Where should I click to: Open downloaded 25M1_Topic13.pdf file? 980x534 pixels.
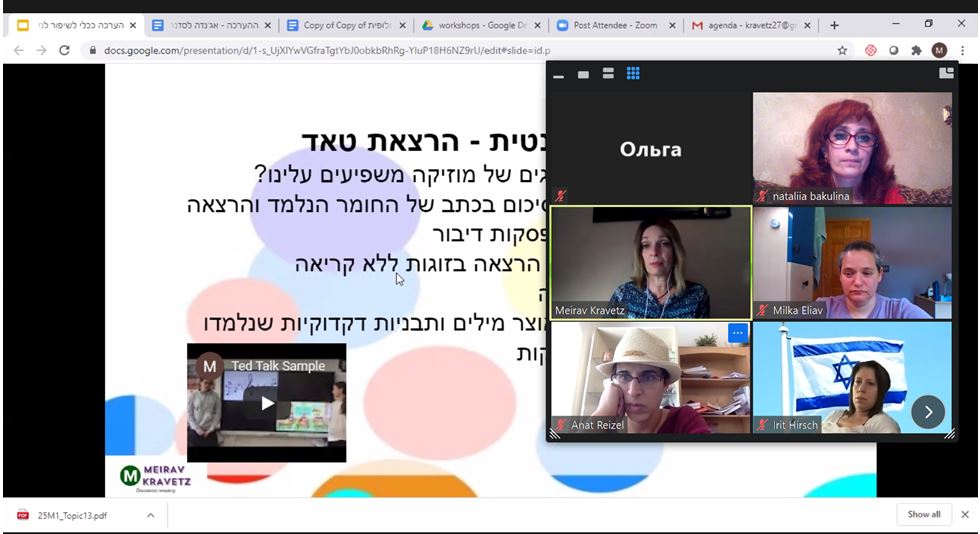point(72,516)
